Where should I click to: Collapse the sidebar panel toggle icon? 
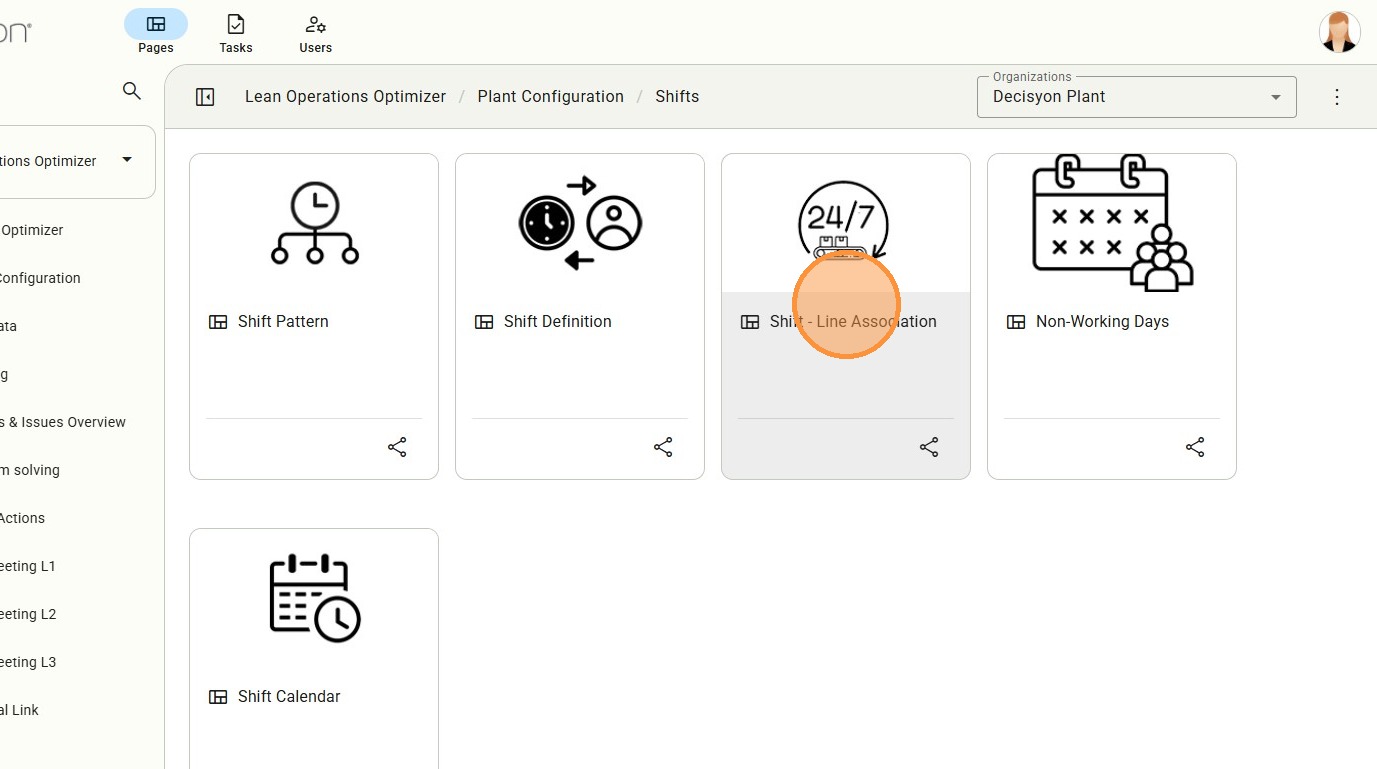pos(205,97)
